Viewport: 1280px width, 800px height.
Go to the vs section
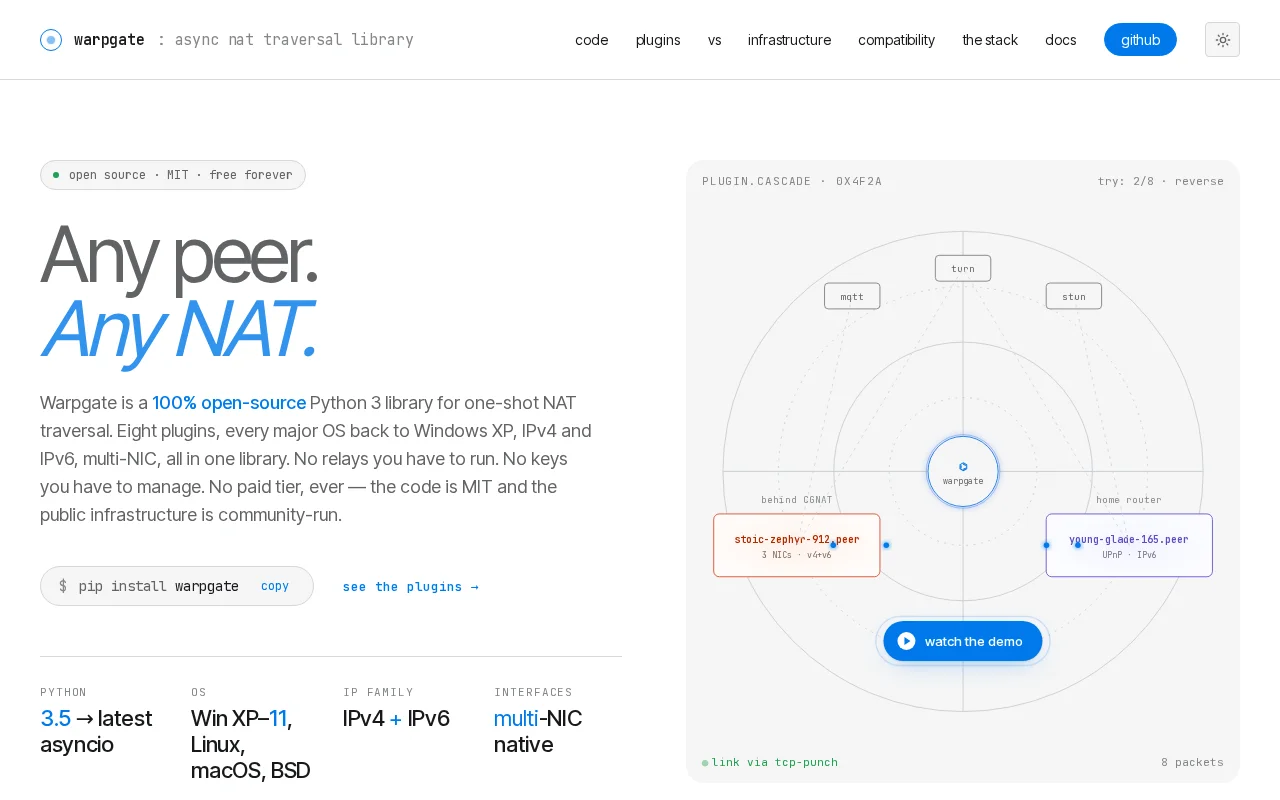(x=714, y=40)
